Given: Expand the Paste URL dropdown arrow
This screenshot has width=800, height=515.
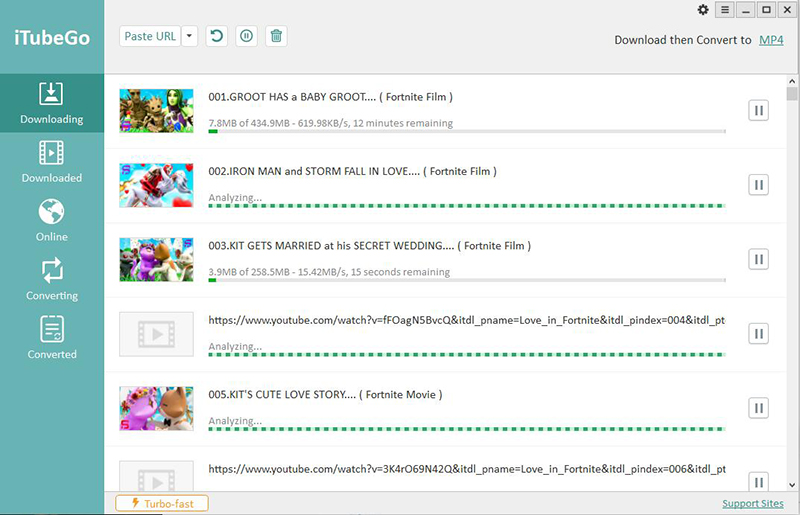Looking at the screenshot, I should coord(189,36).
